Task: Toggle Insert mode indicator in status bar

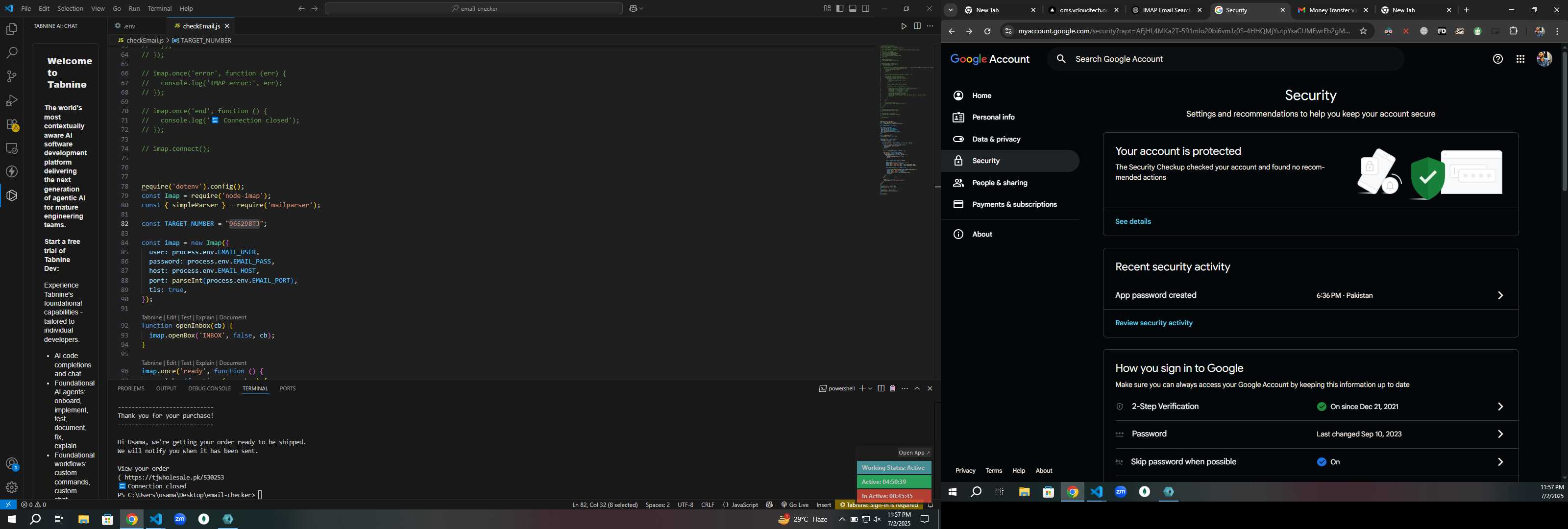Action: tap(824, 505)
